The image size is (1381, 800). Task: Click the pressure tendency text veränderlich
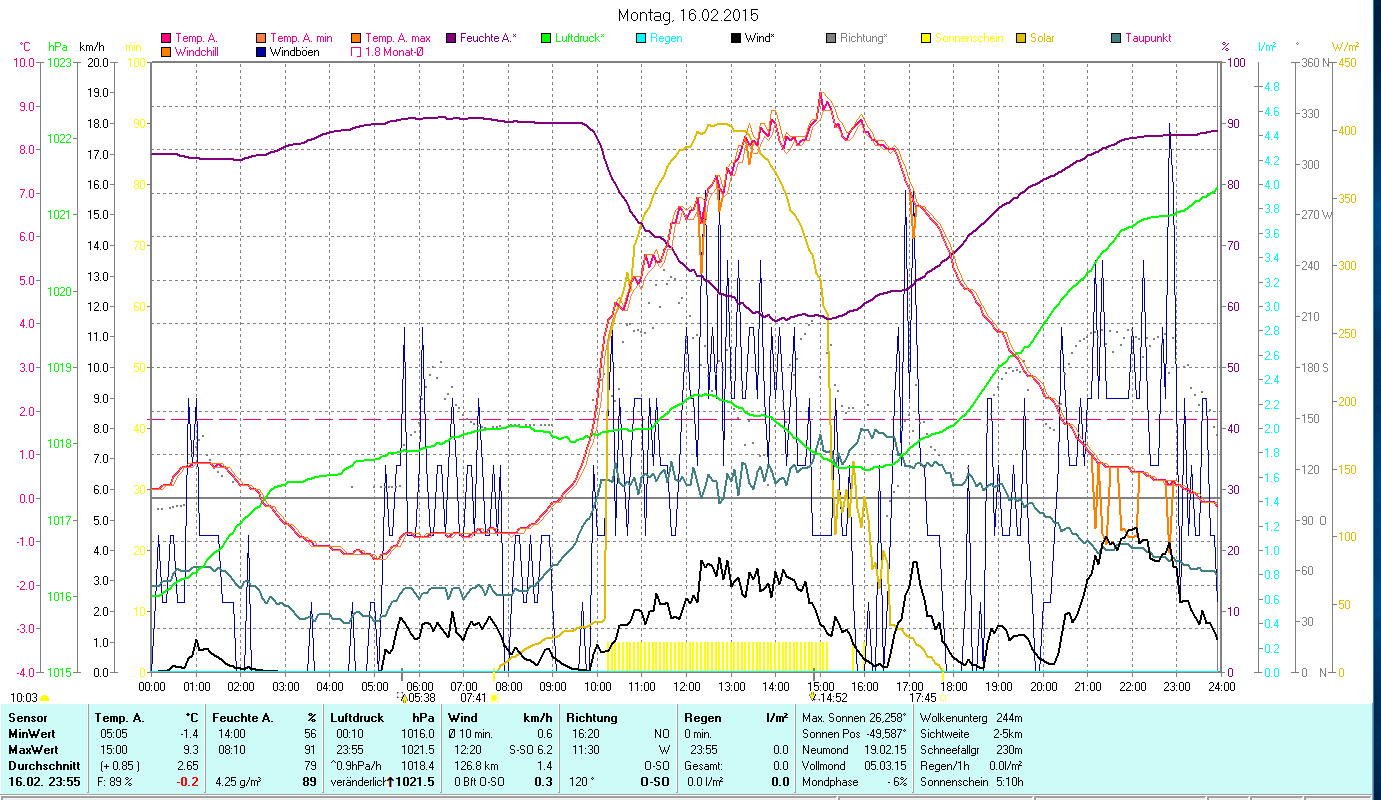tap(357, 781)
